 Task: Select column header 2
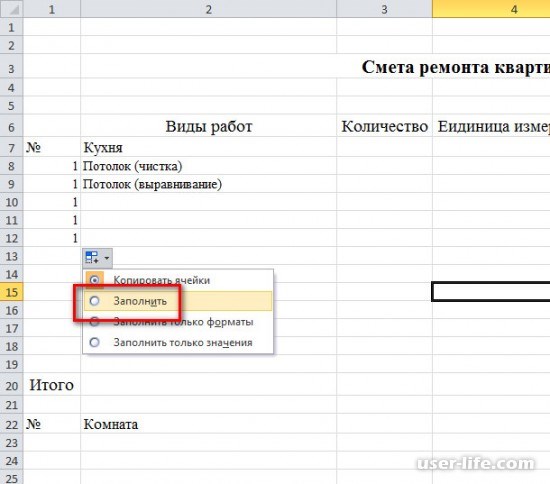(x=208, y=9)
